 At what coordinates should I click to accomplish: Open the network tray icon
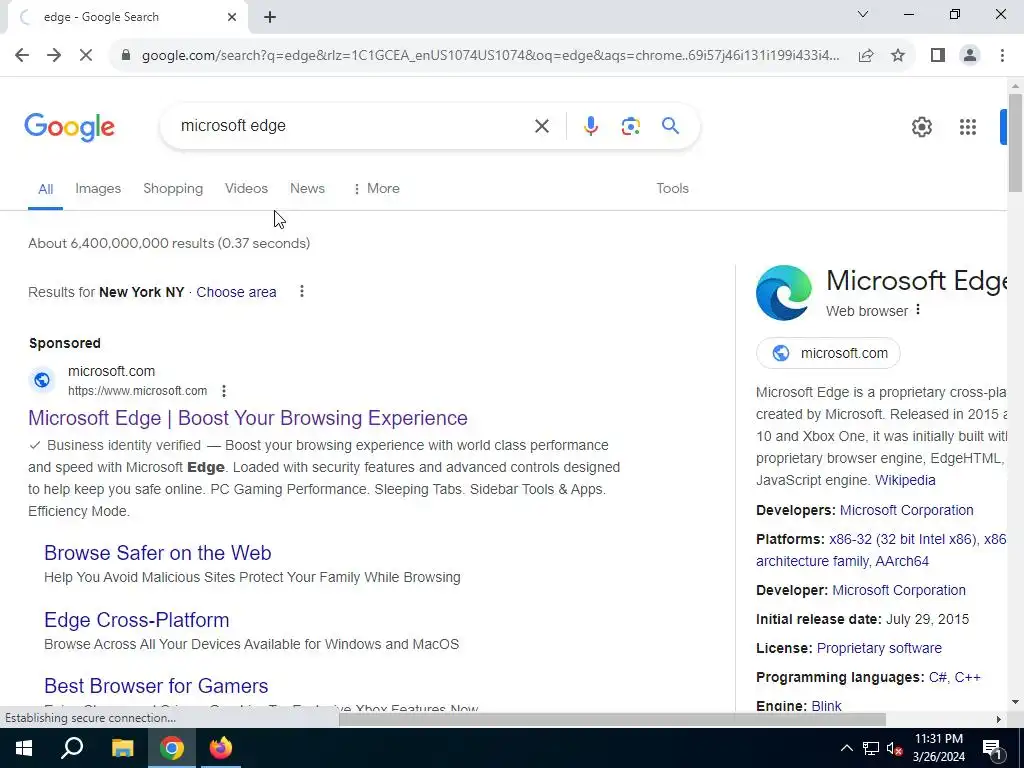871,748
